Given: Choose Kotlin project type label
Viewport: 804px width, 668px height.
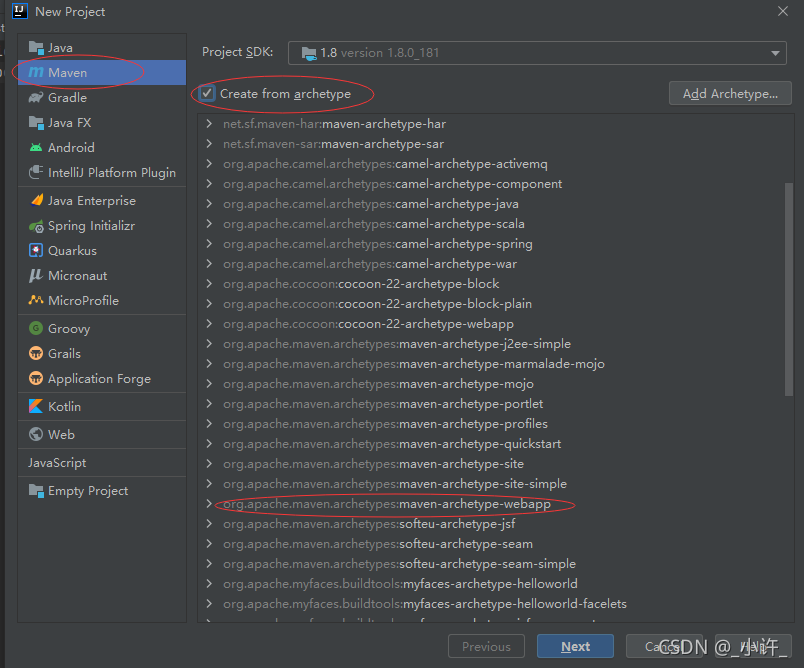Looking at the screenshot, I should pyautogui.click(x=65, y=406).
